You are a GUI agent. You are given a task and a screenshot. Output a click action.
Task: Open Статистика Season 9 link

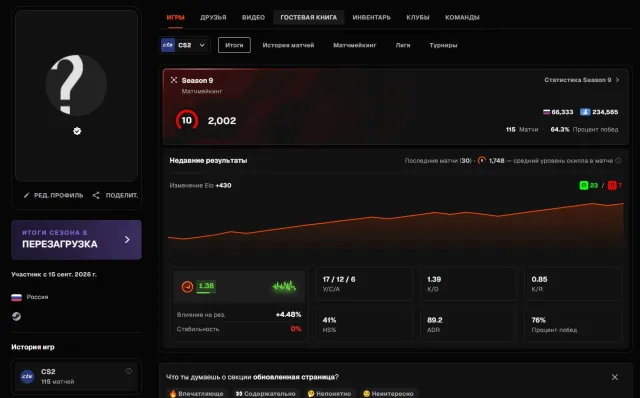point(578,80)
